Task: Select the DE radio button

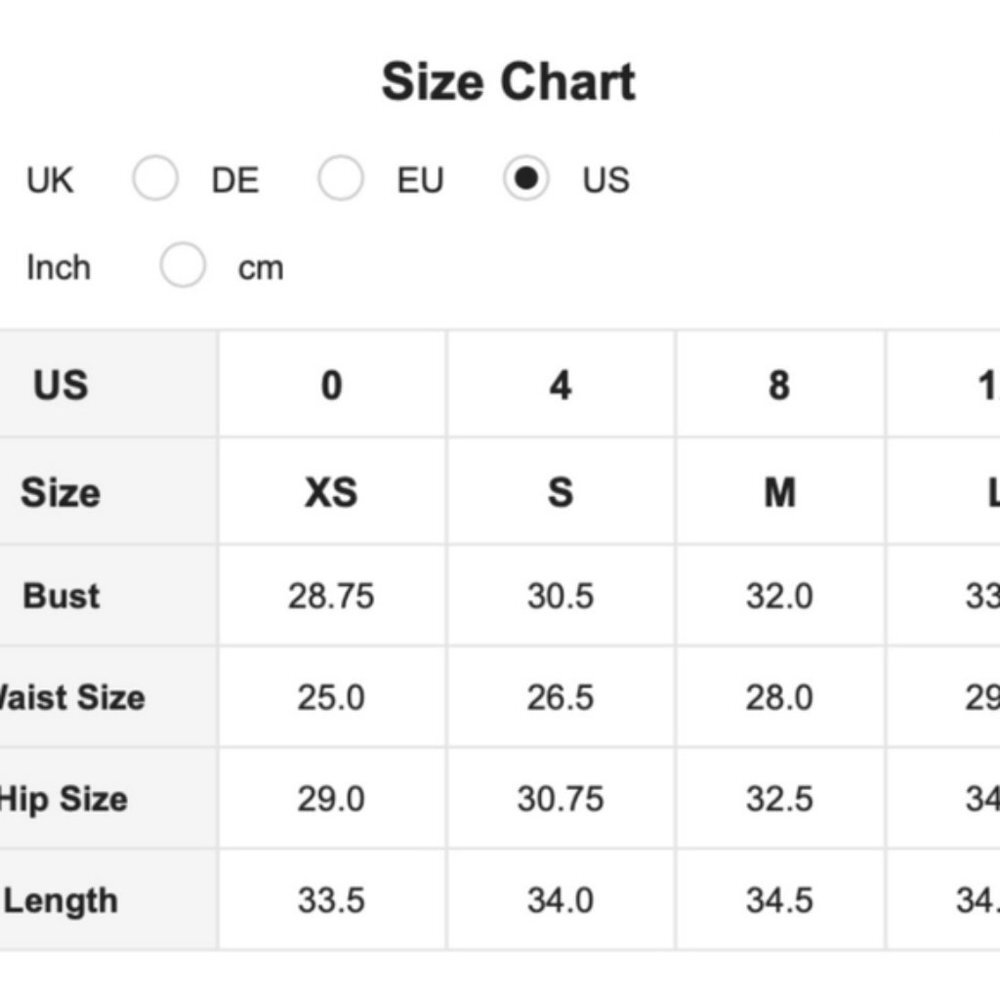Action: (x=156, y=180)
